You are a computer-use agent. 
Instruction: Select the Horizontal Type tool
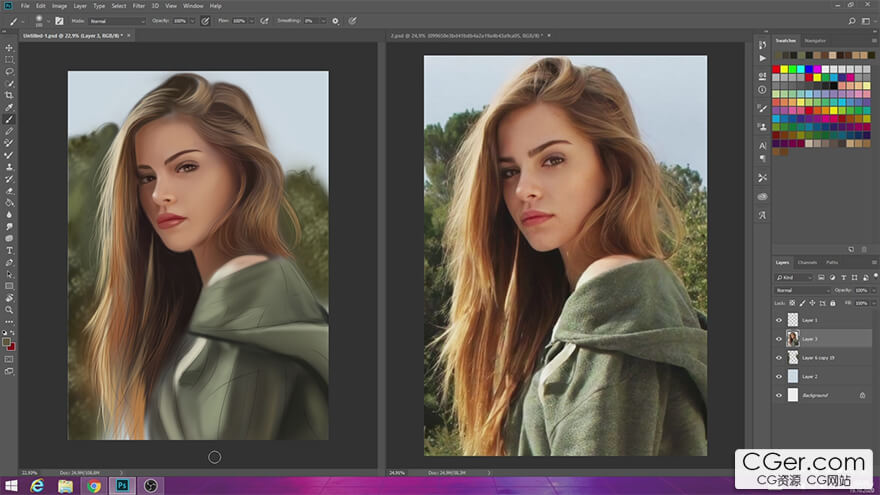tap(9, 250)
